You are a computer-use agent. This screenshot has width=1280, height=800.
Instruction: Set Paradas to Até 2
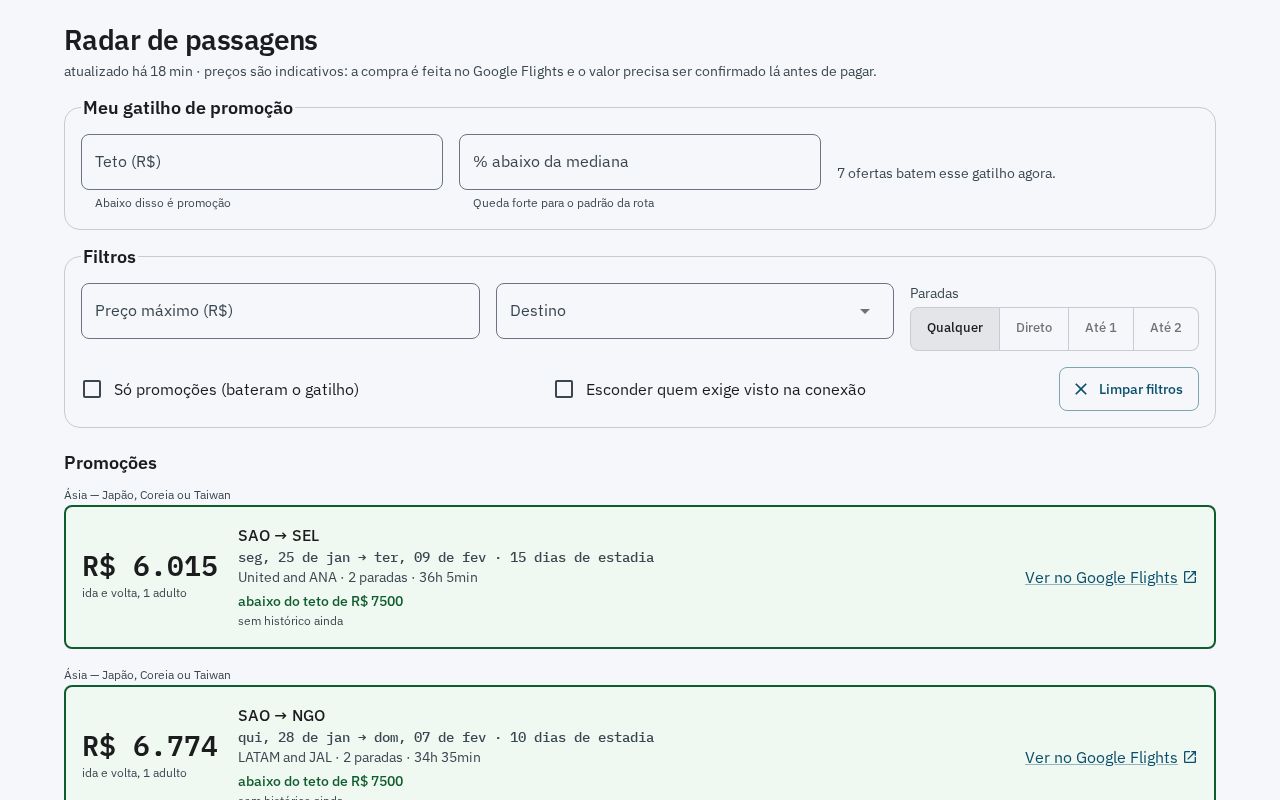(x=1166, y=328)
